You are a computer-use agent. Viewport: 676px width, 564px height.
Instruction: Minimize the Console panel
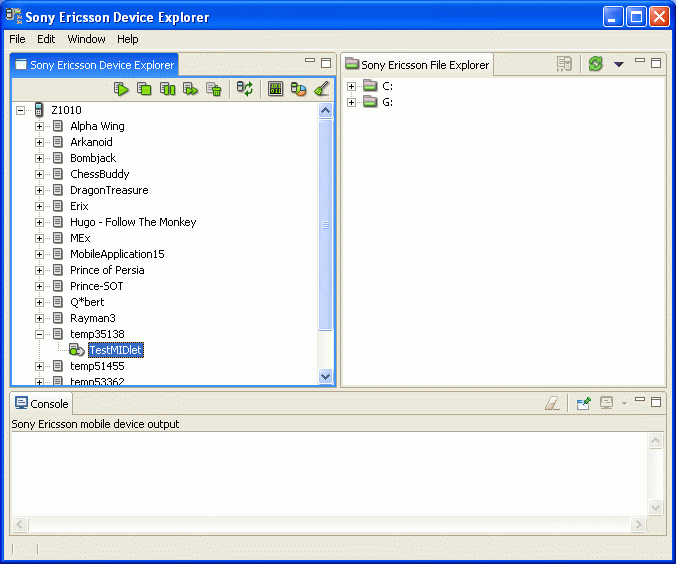(x=640, y=399)
